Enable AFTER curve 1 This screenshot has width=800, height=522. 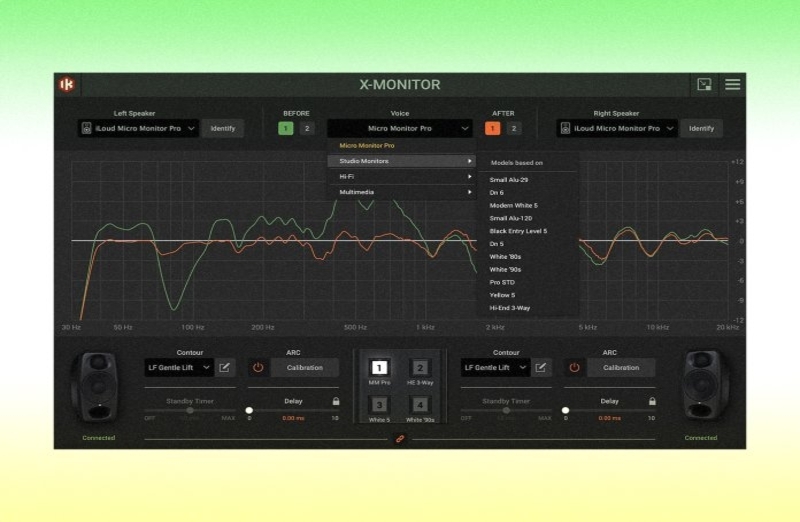(492, 129)
